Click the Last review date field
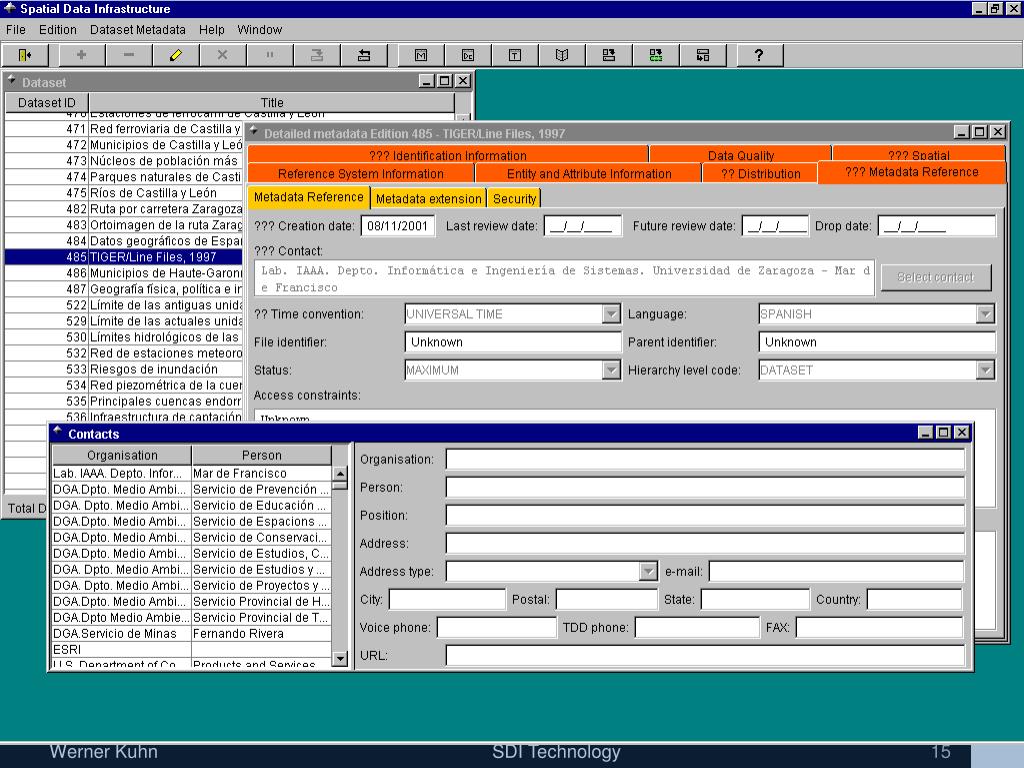This screenshot has width=1024, height=768. click(583, 226)
